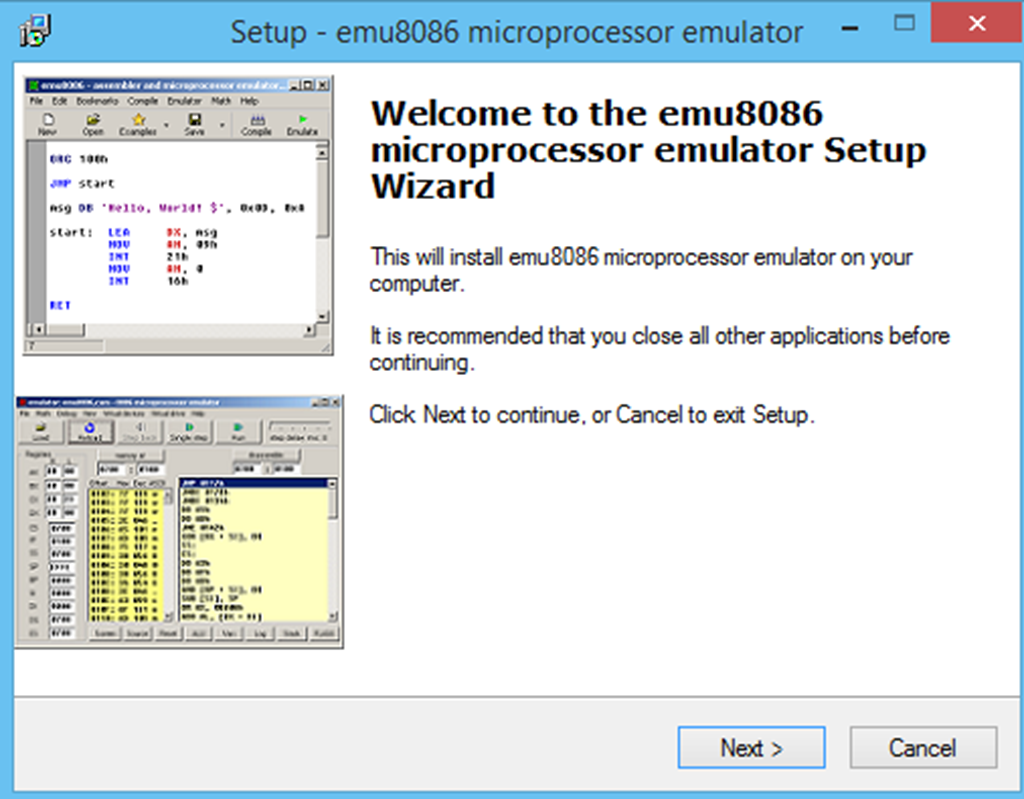Click the Stack button below the disassembly
Viewport: 1024px width, 799px height.
tap(293, 633)
